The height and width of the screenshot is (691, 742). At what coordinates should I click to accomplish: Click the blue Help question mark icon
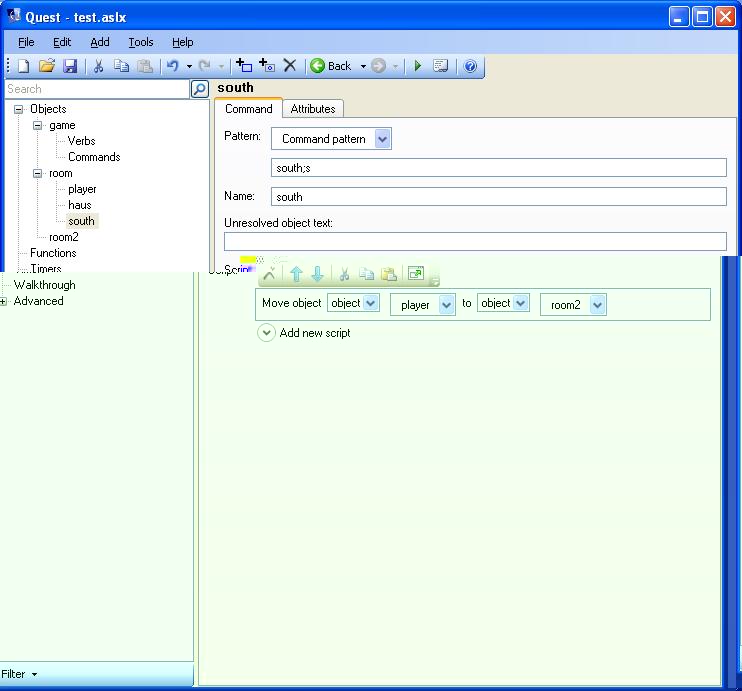[x=470, y=66]
